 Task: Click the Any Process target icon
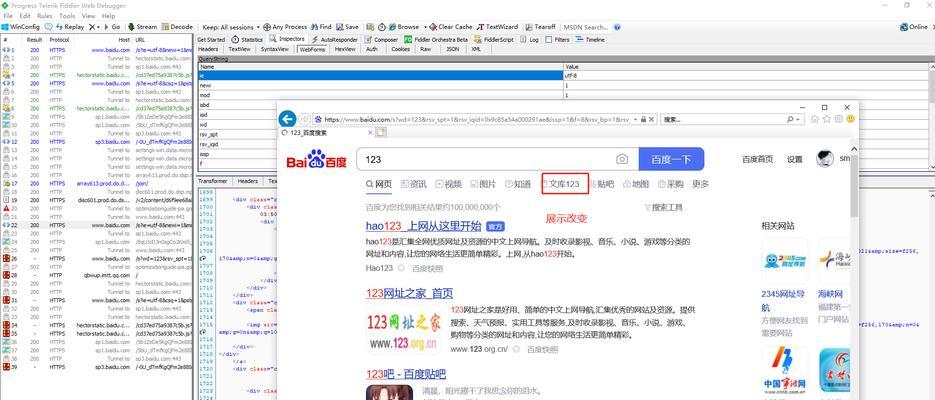267,27
